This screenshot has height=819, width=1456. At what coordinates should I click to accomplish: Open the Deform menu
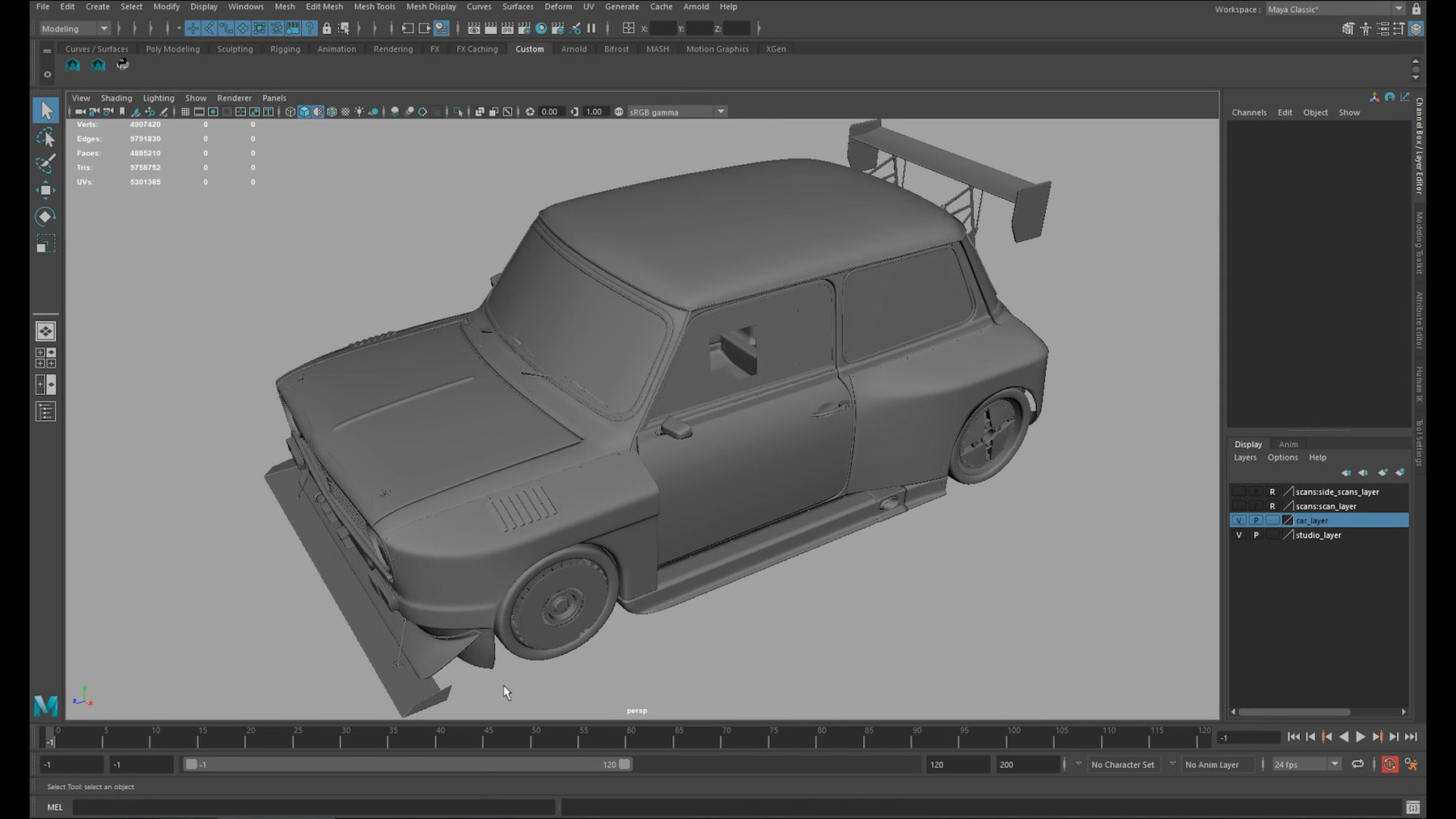558,6
